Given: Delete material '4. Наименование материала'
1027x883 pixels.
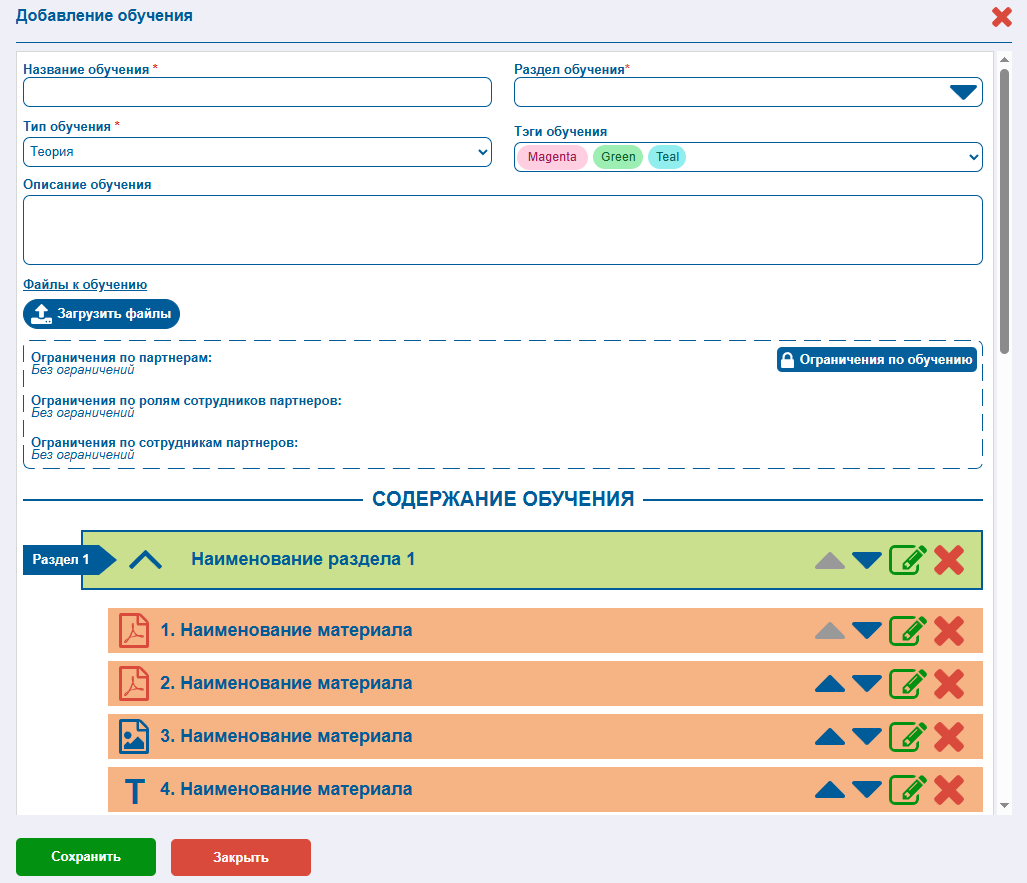Looking at the screenshot, I should (949, 790).
